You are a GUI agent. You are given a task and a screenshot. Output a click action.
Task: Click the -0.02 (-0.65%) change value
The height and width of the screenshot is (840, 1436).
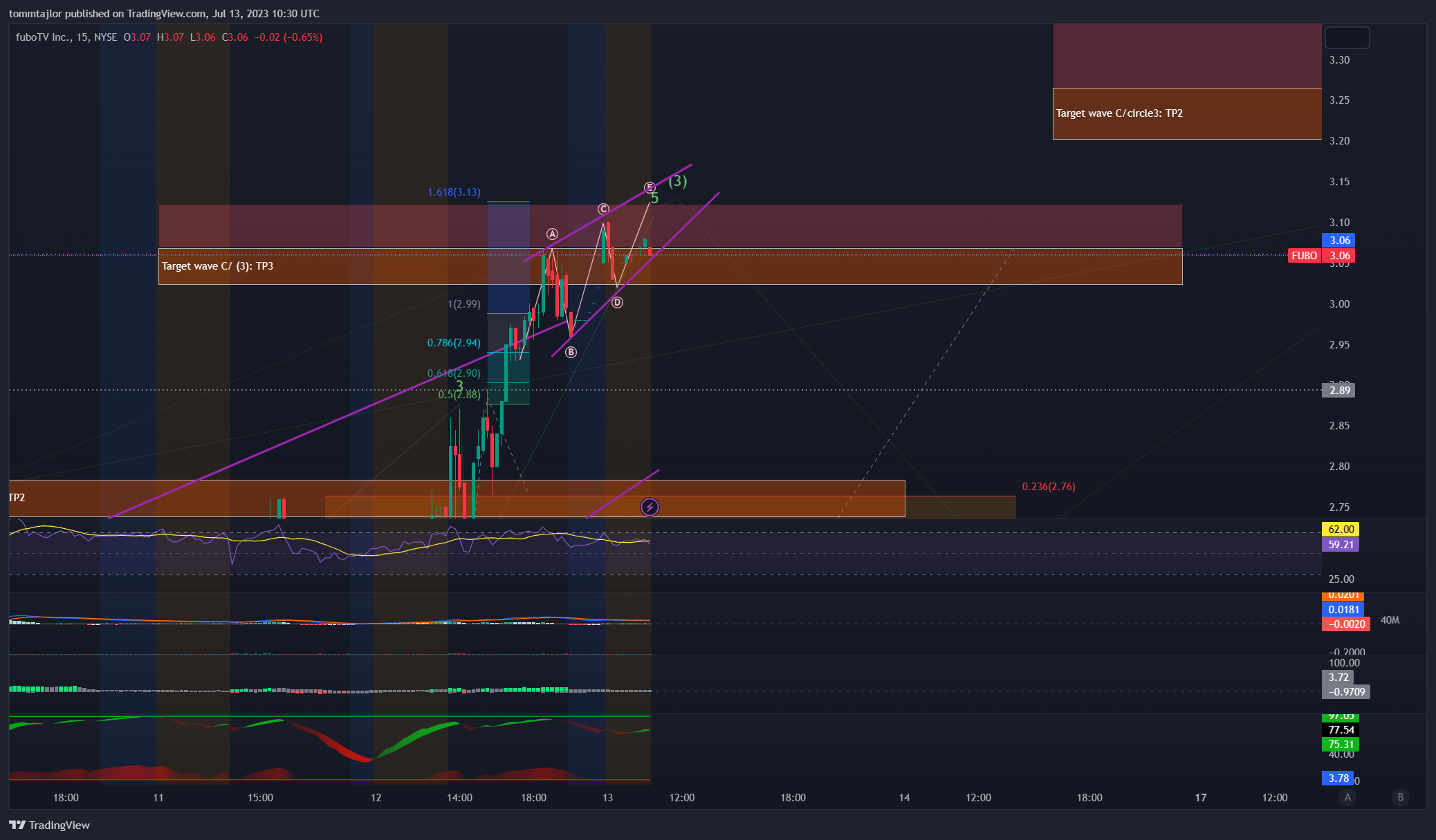(x=288, y=37)
